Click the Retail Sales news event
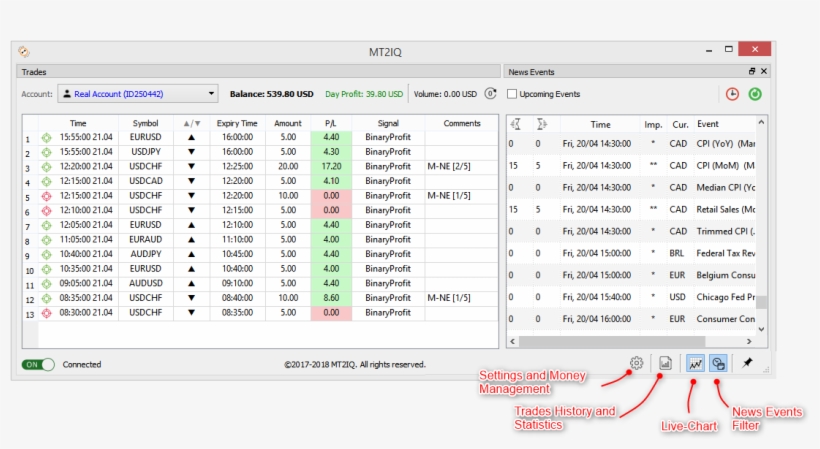Screen dimensions: 820x449 pos(725,209)
